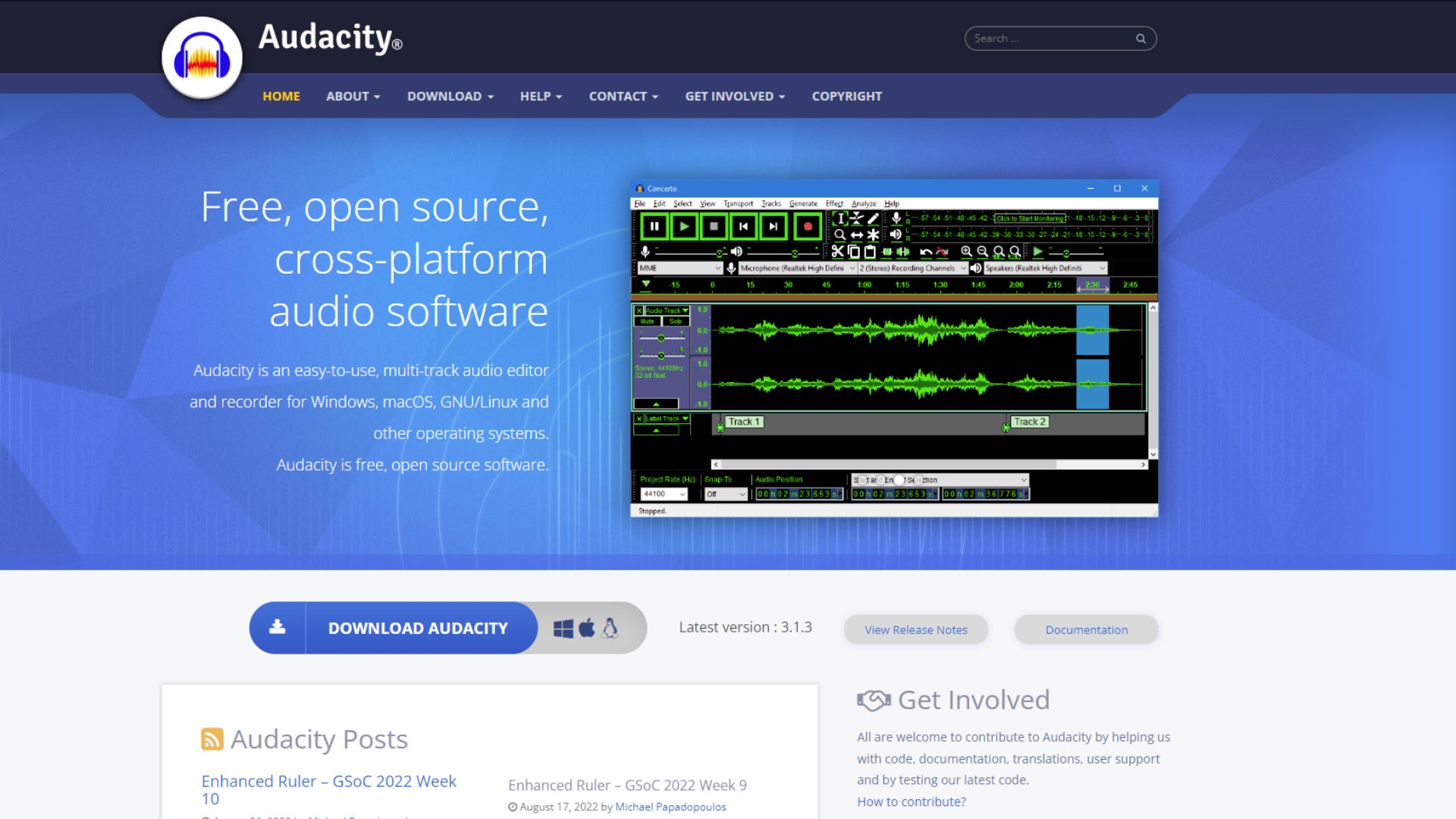Click the Play-at-speed green arrow
The width and height of the screenshot is (1456, 819).
(x=1038, y=252)
